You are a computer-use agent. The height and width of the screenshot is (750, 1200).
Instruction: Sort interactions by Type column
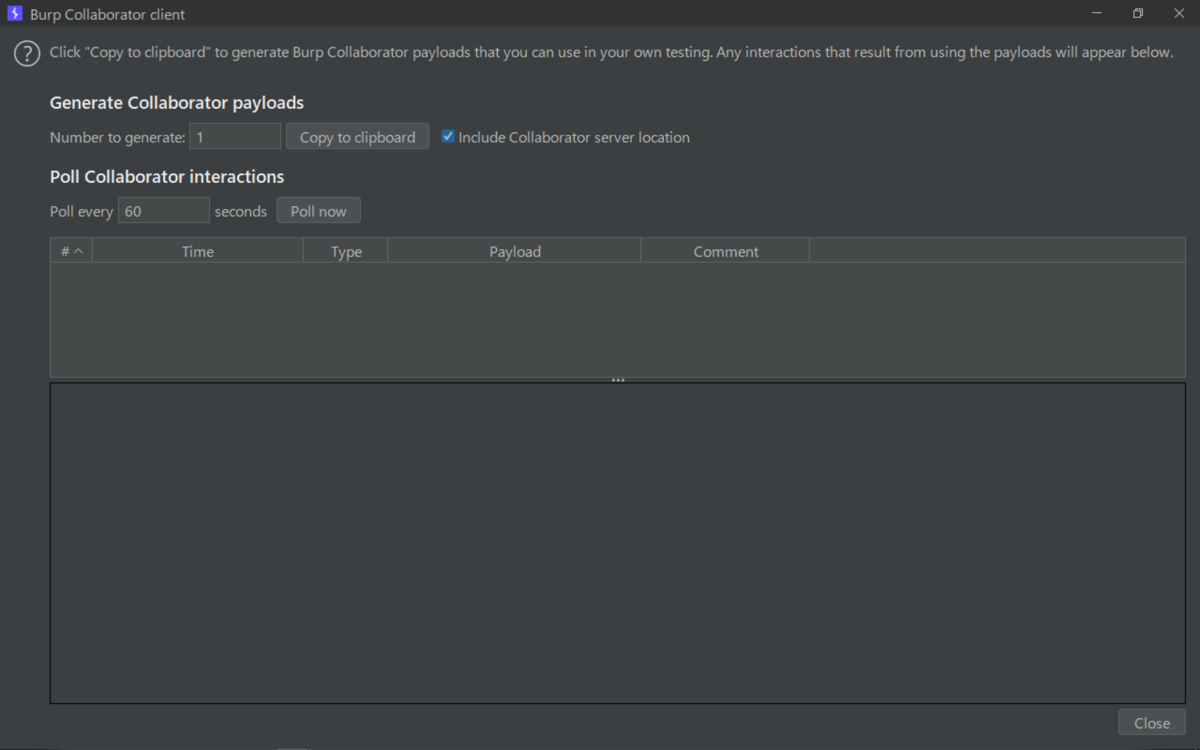point(346,251)
